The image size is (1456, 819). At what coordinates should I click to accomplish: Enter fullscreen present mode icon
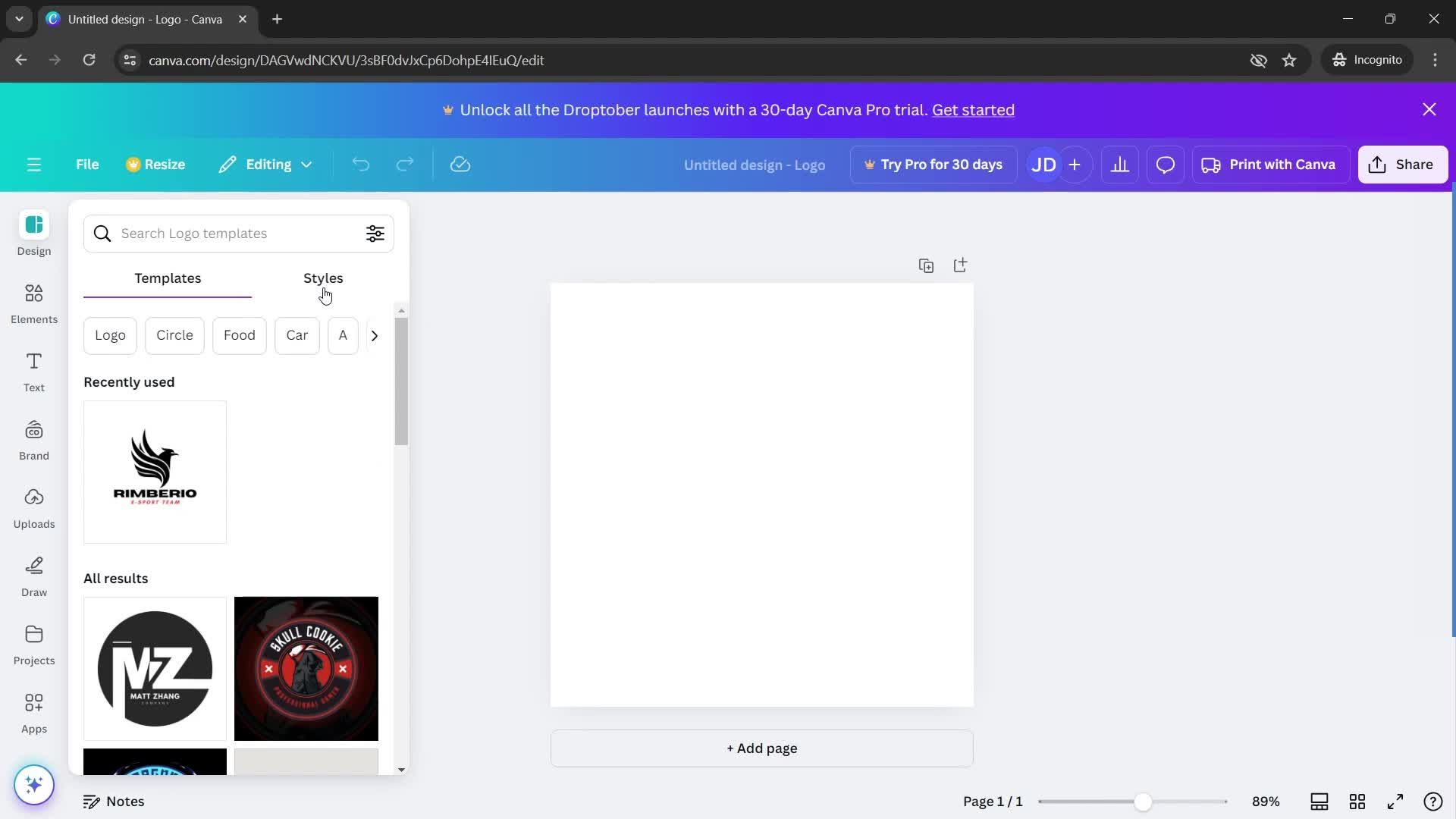tap(1395, 802)
